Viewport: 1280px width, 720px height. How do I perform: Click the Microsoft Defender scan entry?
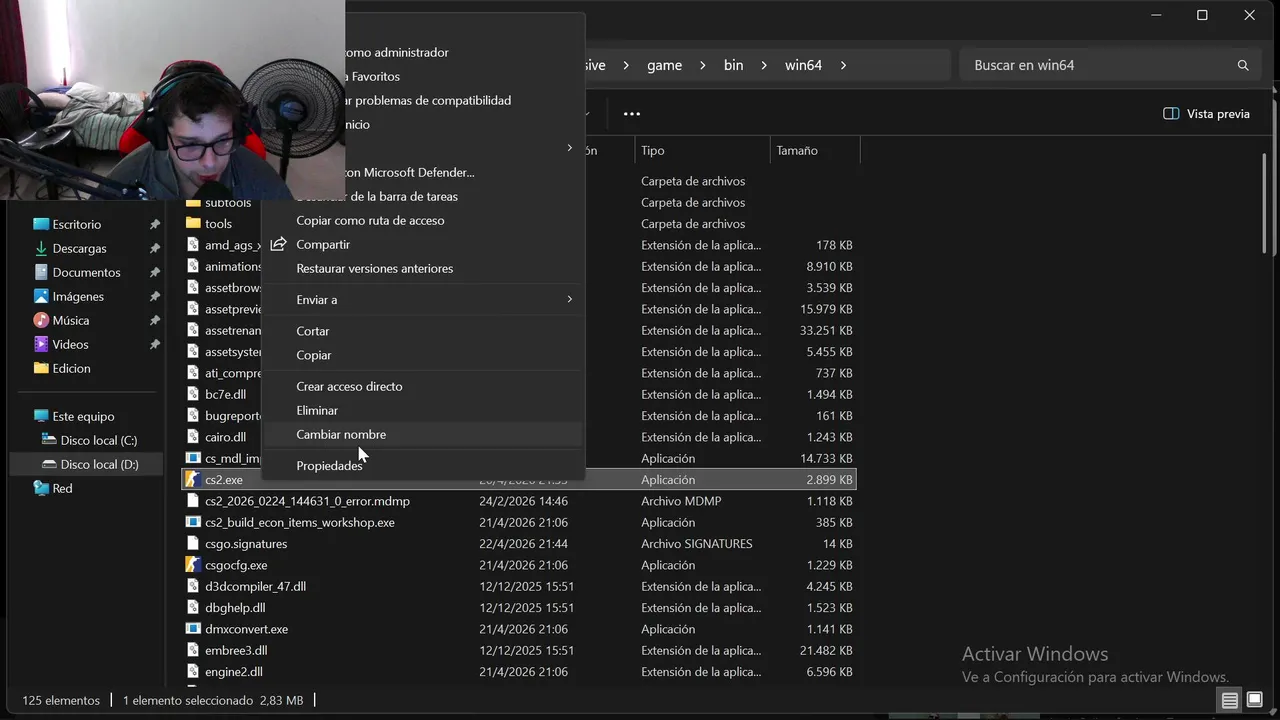point(408,172)
